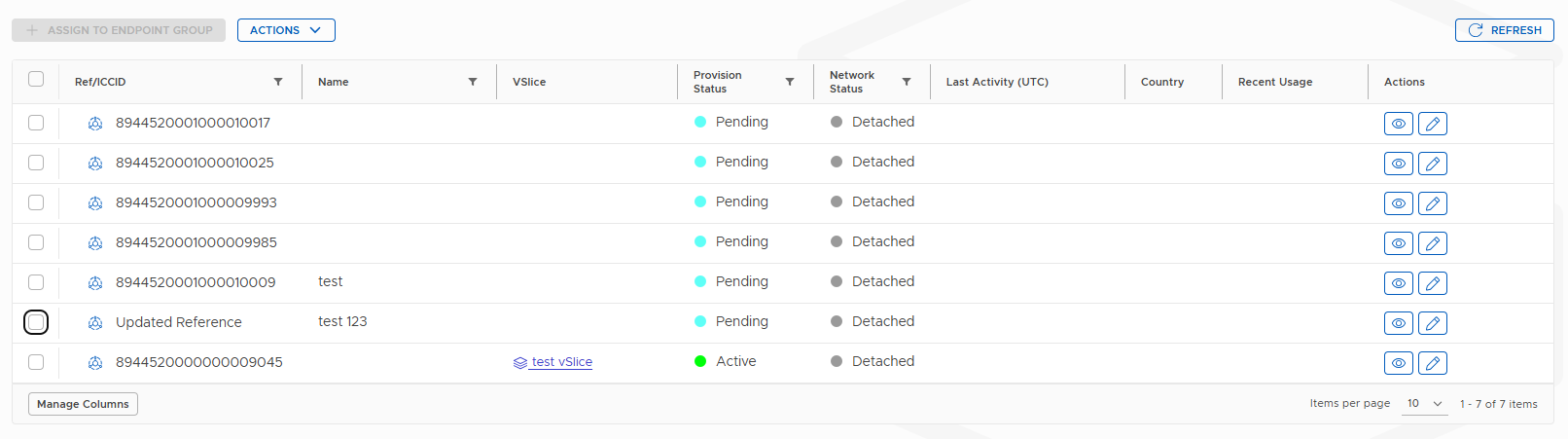View details for Updated Reference endpoint
Image resolution: width=1568 pixels, height=439 pixels.
pos(1398,323)
